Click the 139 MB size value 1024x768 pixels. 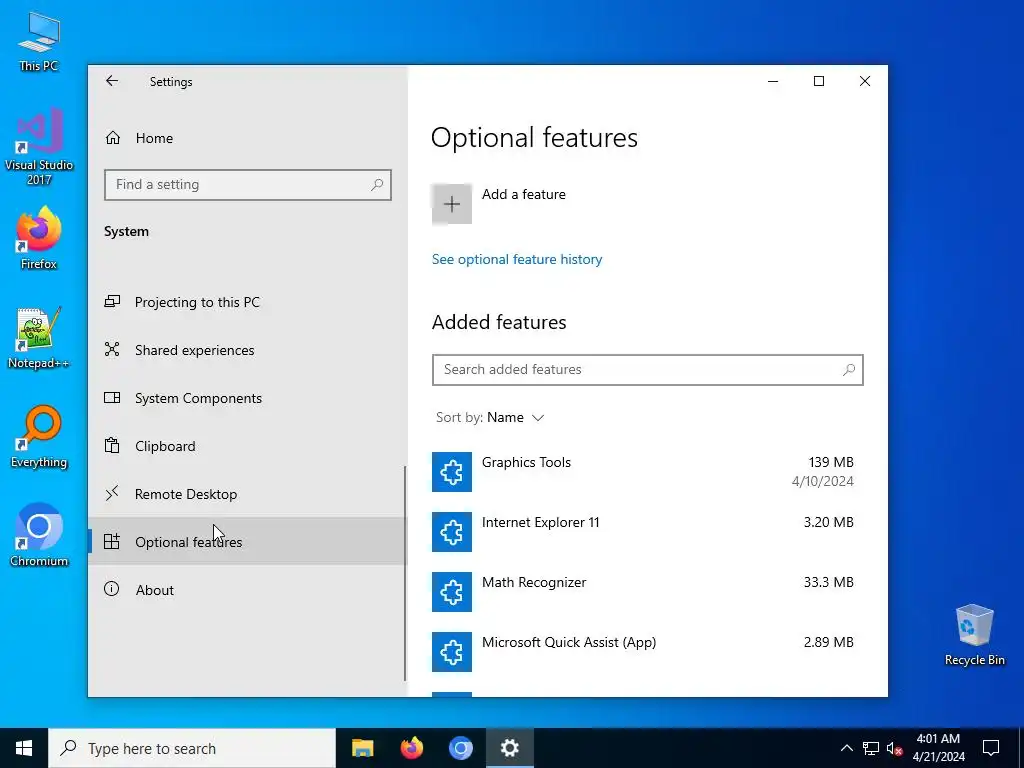[831, 462]
